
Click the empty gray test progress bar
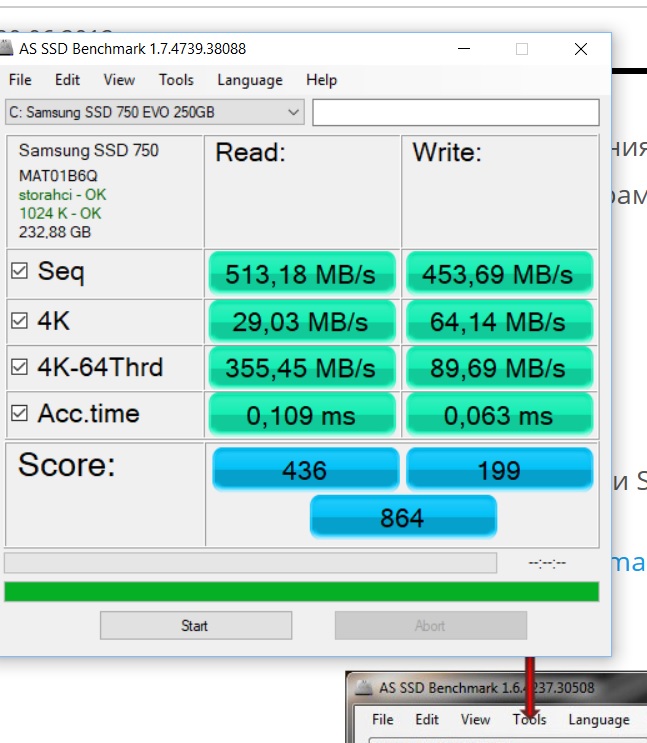(x=250, y=563)
